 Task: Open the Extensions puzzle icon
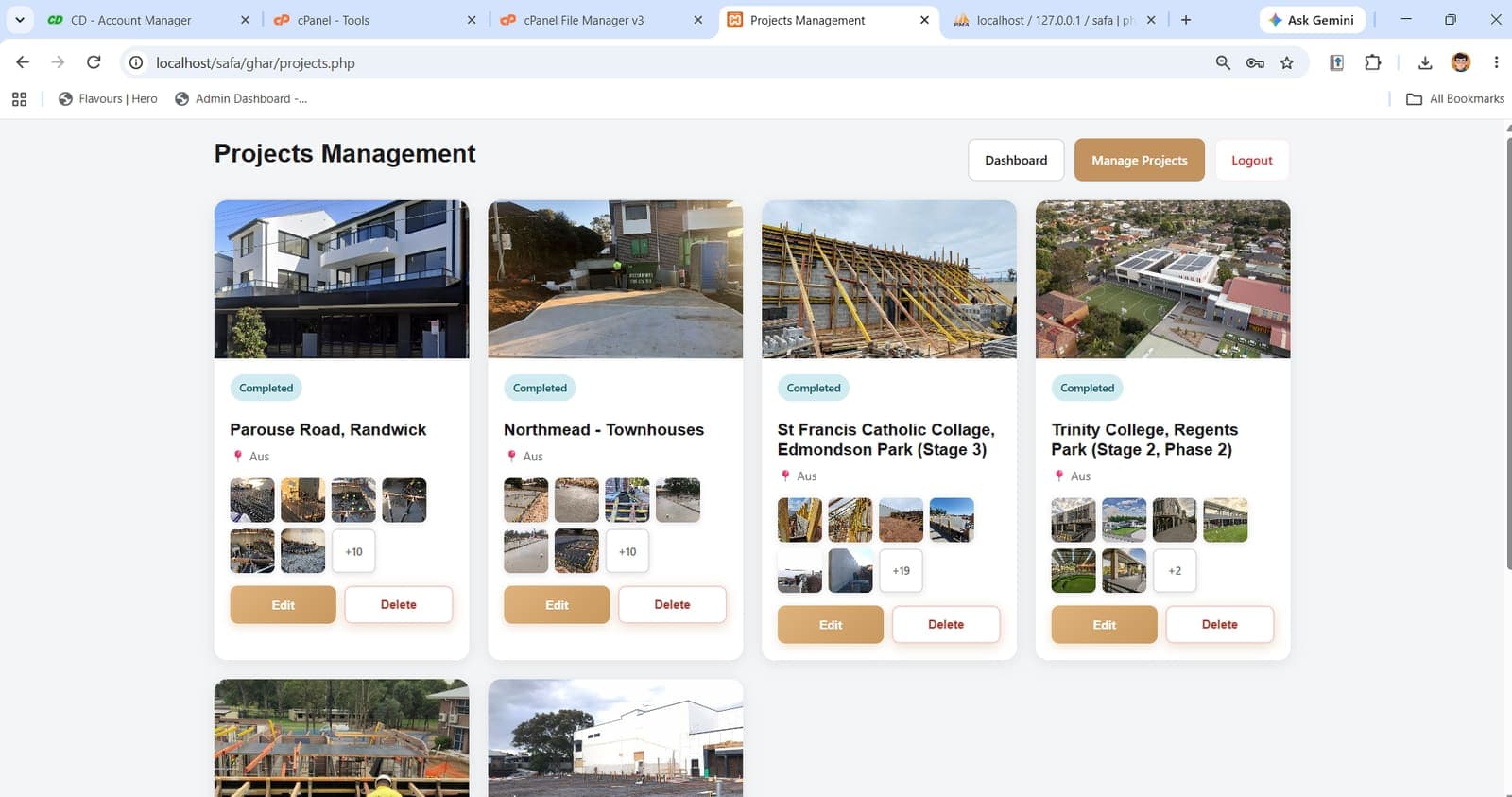(x=1373, y=62)
